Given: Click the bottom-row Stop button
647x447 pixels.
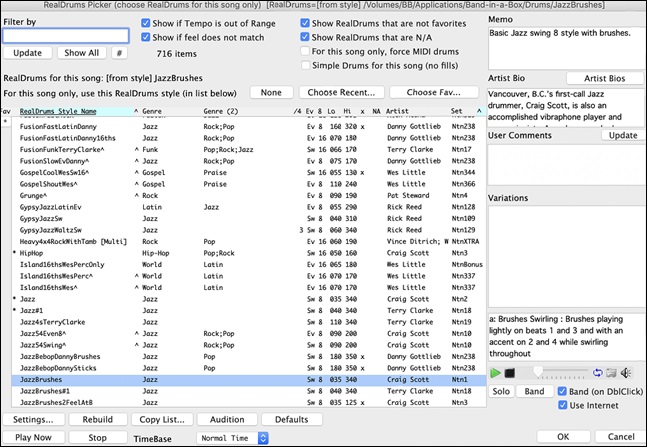Looking at the screenshot, I should coord(98,438).
